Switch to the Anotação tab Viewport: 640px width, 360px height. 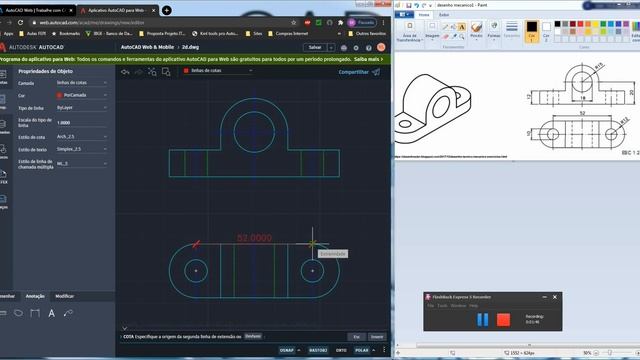(x=35, y=296)
